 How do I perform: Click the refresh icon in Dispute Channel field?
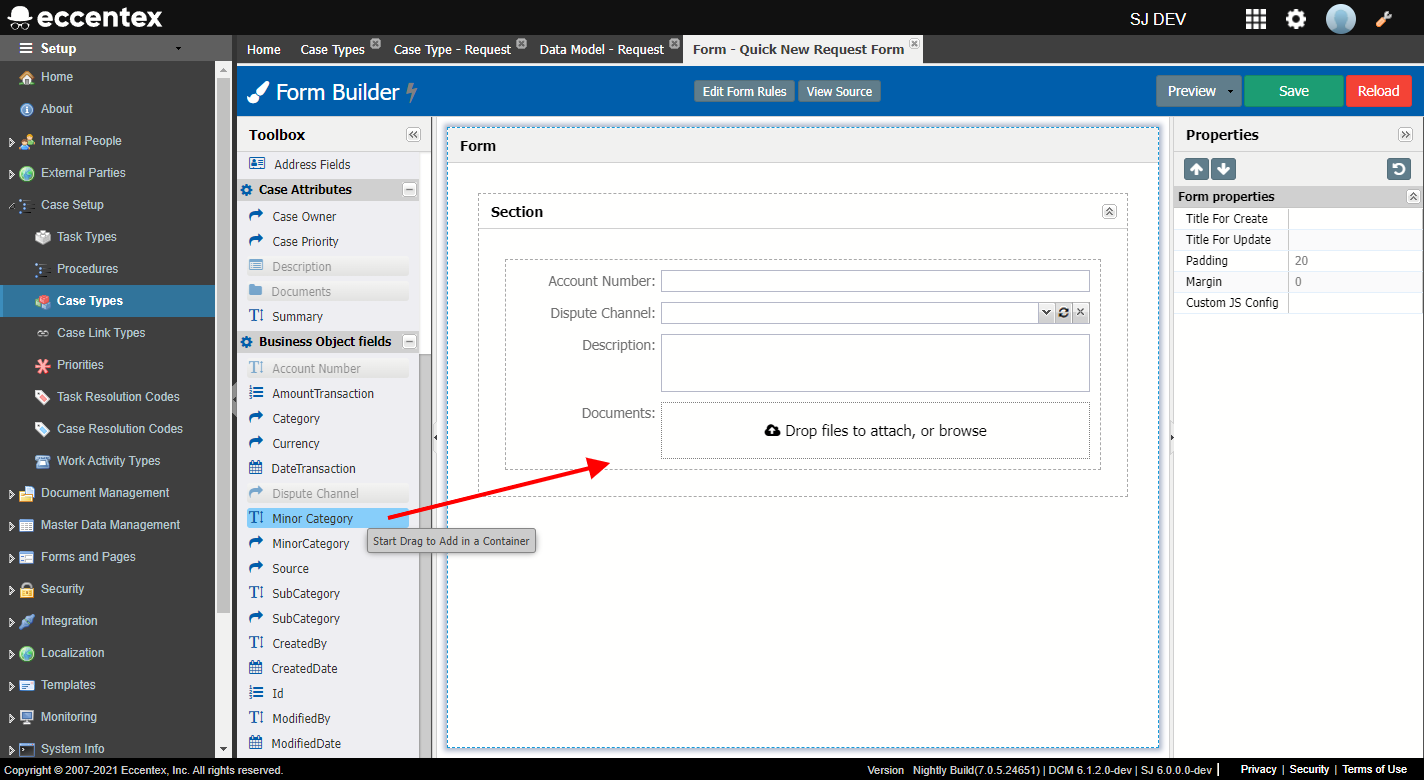point(1064,313)
